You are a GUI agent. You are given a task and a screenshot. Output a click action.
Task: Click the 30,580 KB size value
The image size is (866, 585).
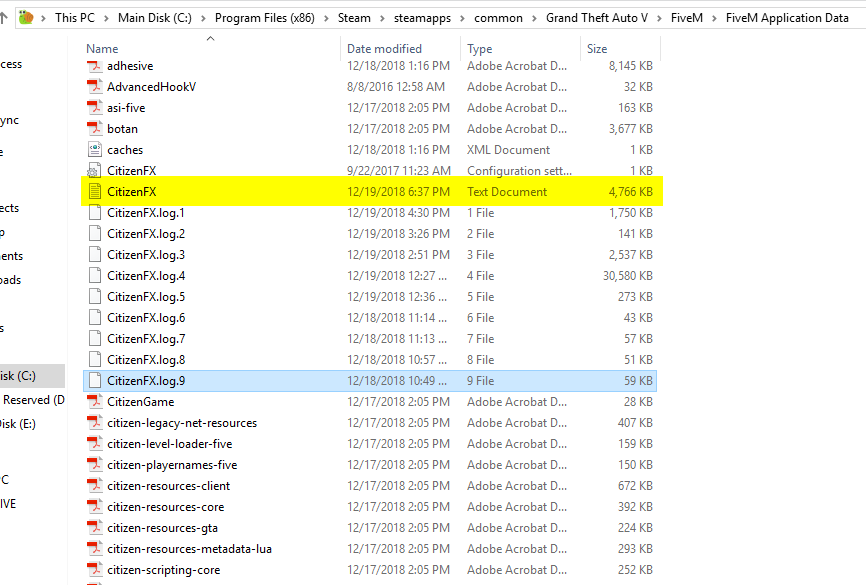627,276
